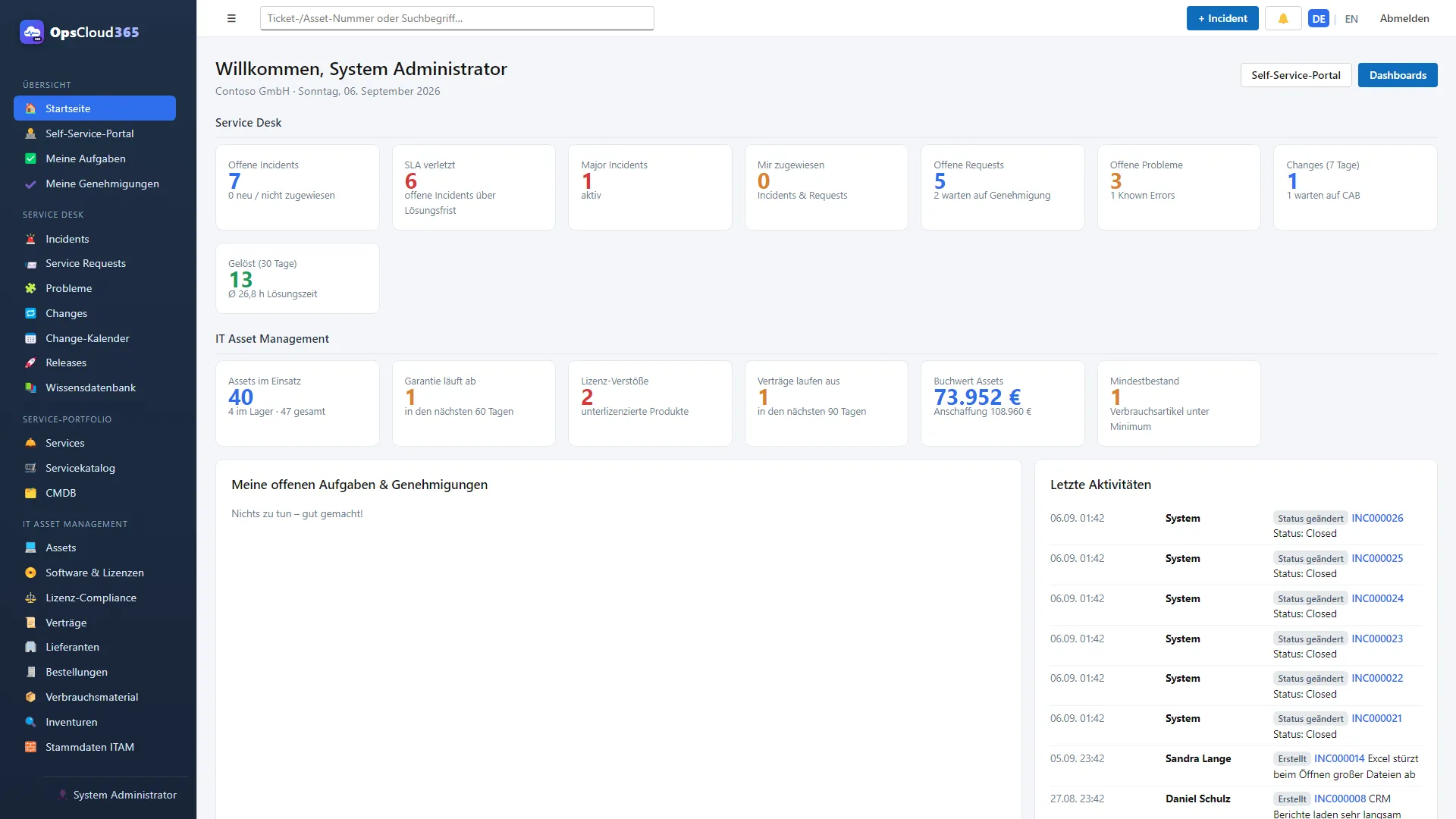Go to Wissensdatenbank menu entry
1456x819 pixels.
(95, 388)
